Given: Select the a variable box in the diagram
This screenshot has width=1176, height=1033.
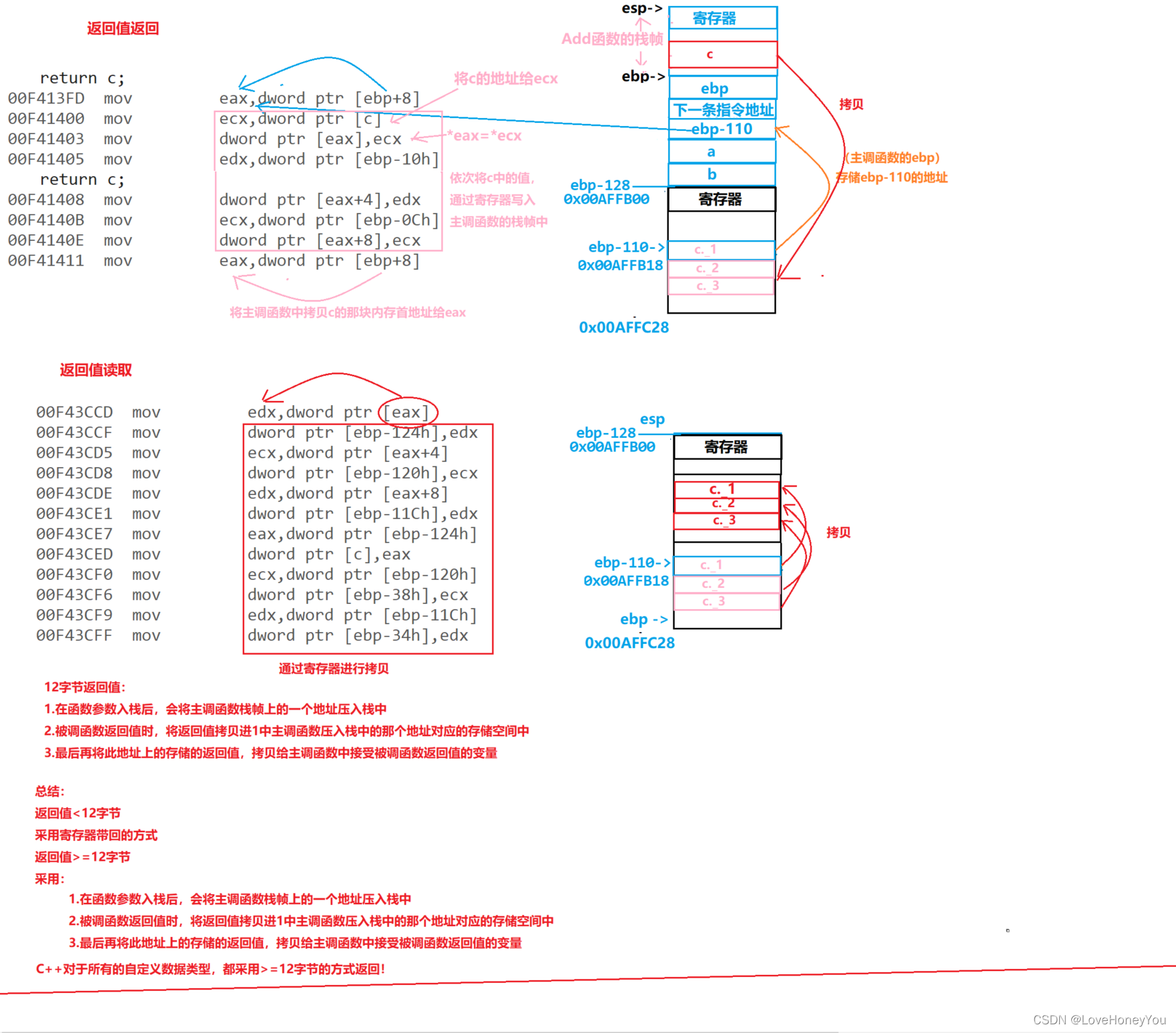Looking at the screenshot, I should (x=711, y=151).
